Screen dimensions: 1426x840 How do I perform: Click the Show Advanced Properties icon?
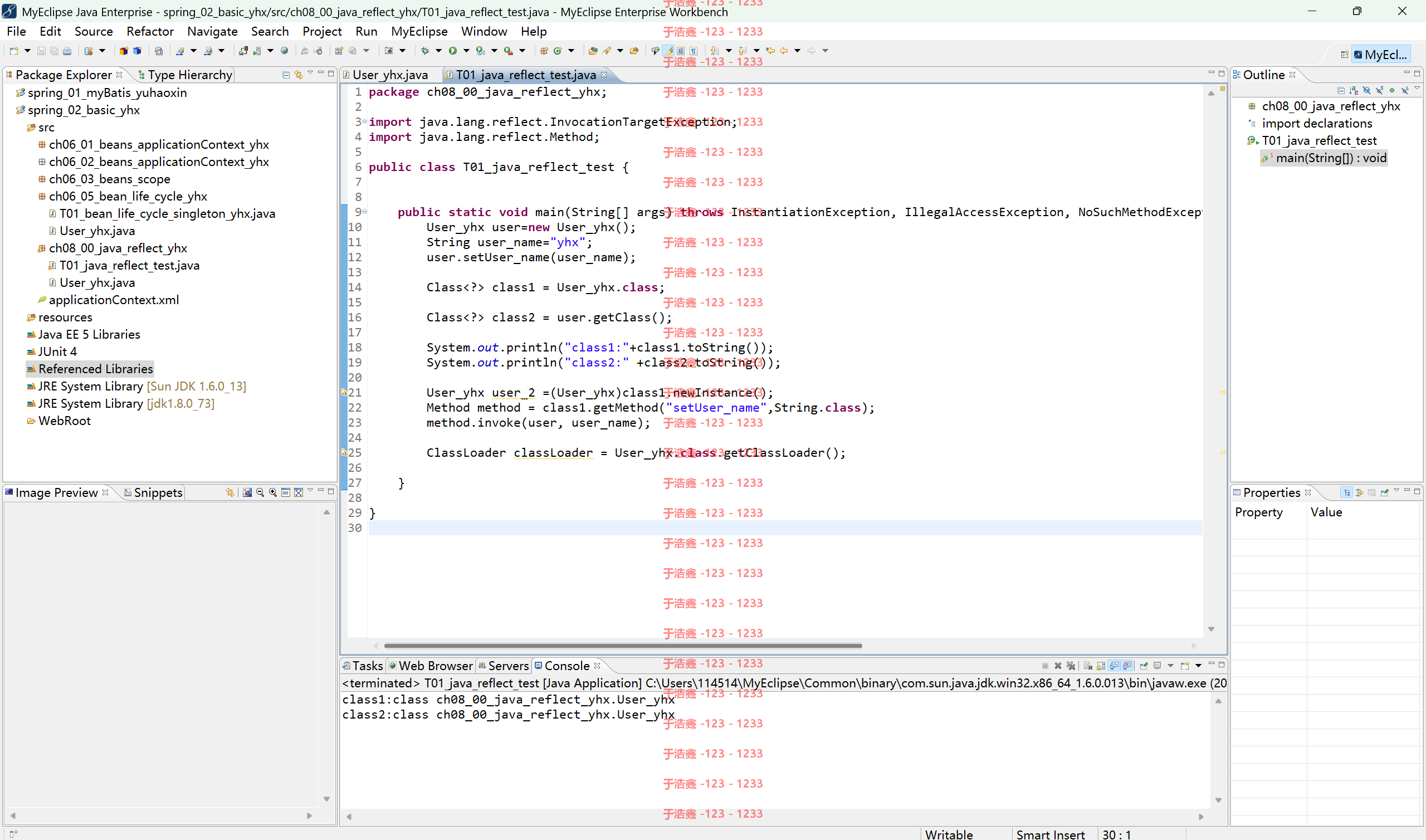tap(1359, 492)
